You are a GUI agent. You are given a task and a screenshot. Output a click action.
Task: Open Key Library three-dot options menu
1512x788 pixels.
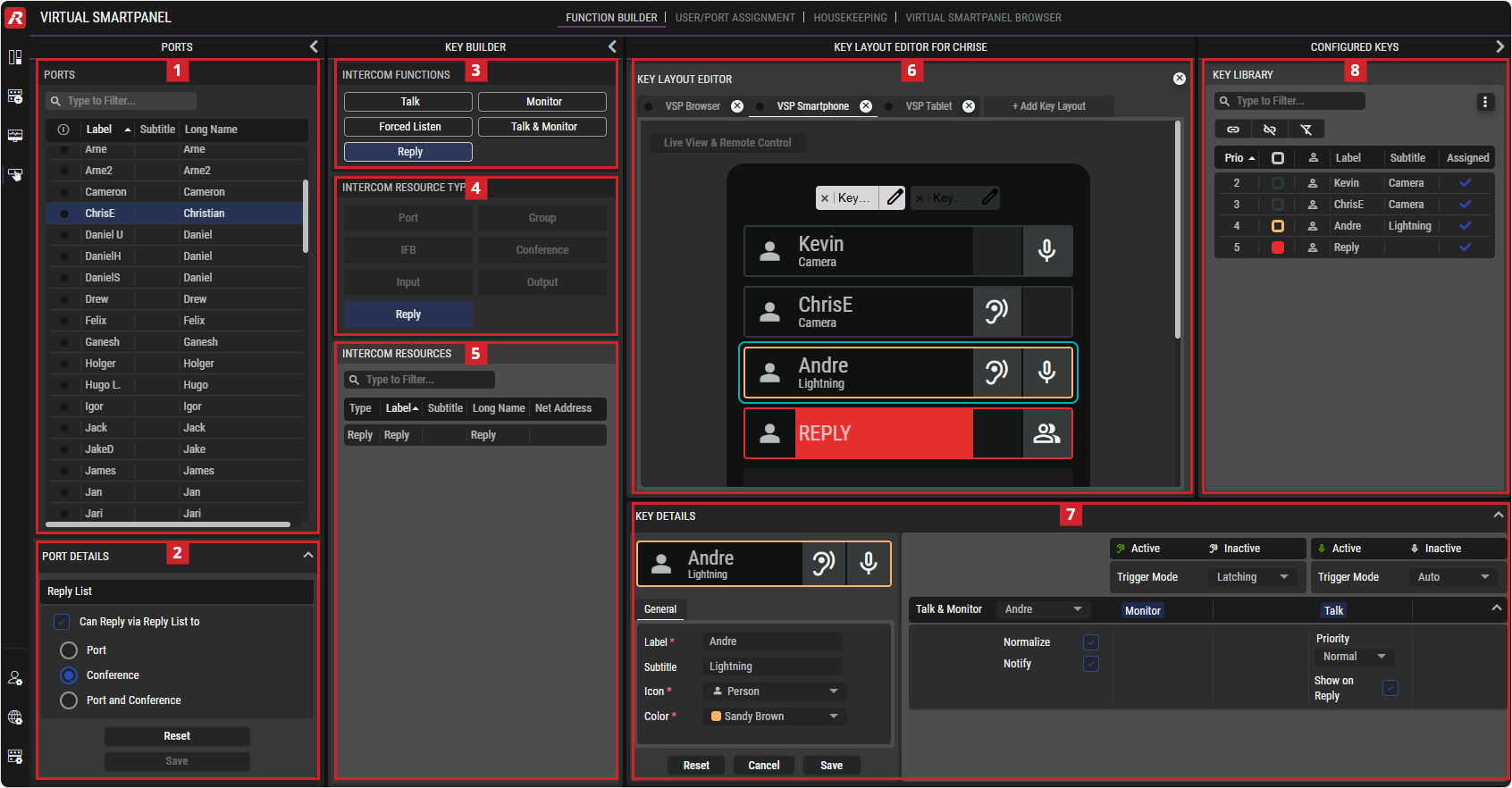1485,102
